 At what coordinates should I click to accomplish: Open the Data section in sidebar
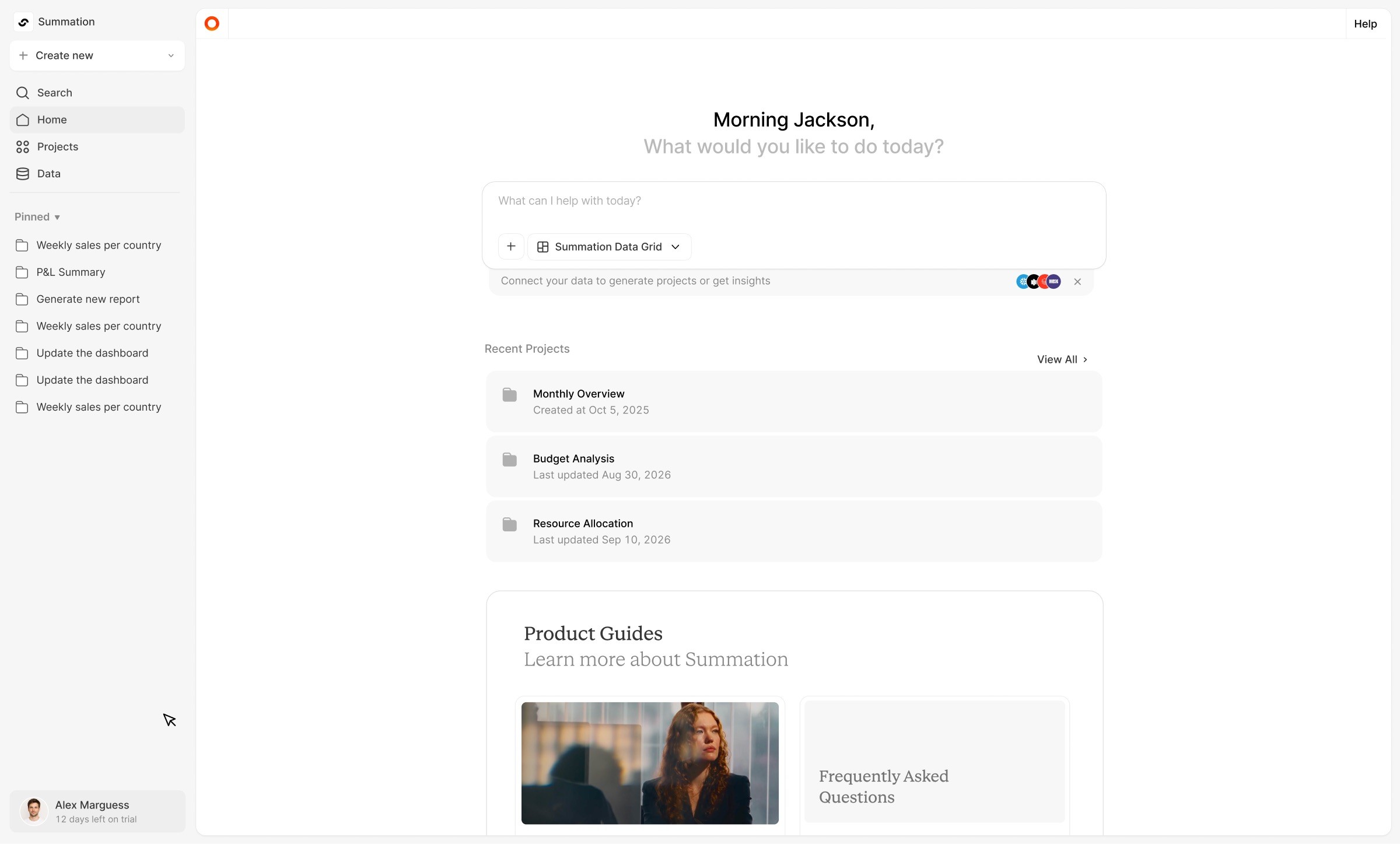click(x=48, y=174)
